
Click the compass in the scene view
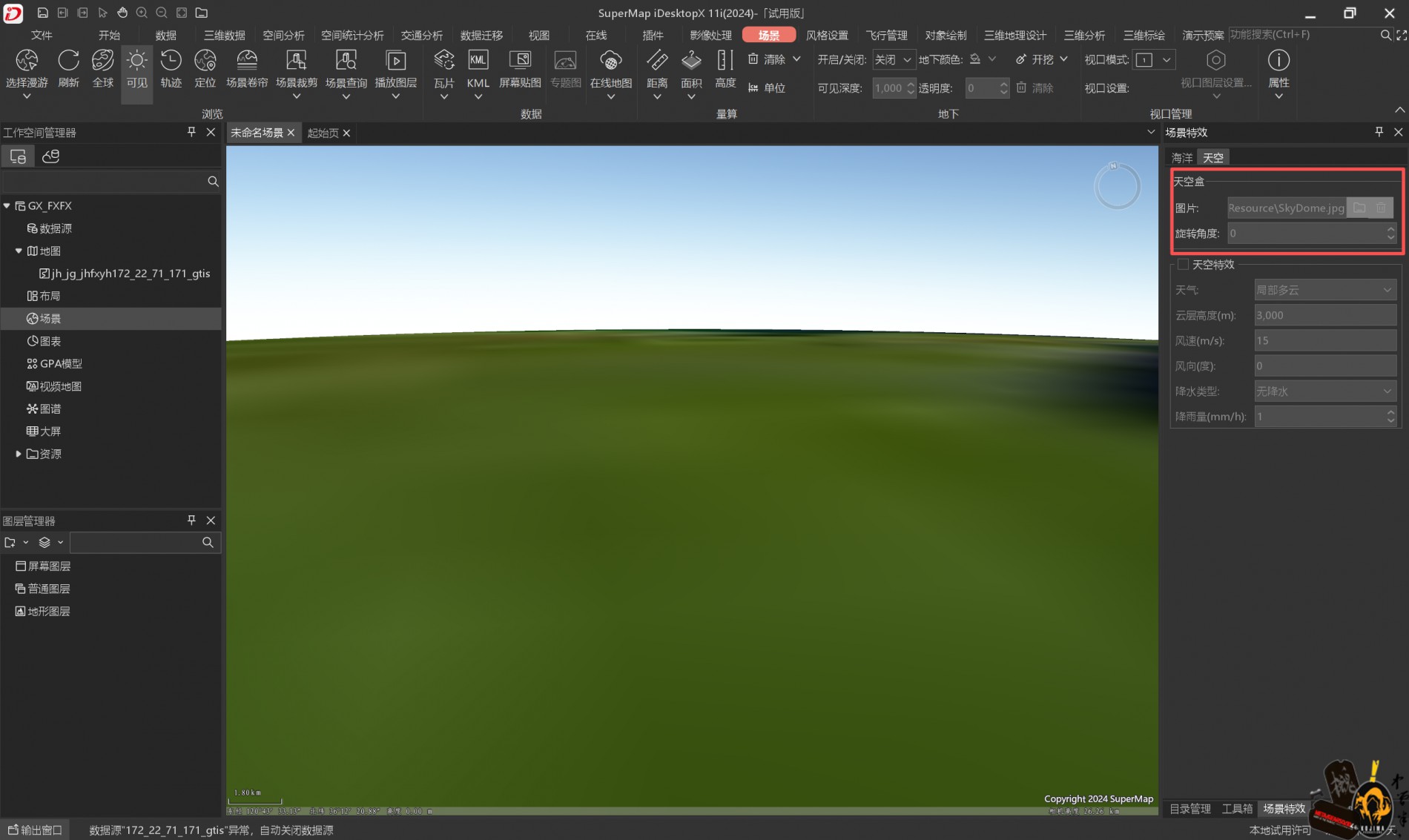click(x=1117, y=186)
